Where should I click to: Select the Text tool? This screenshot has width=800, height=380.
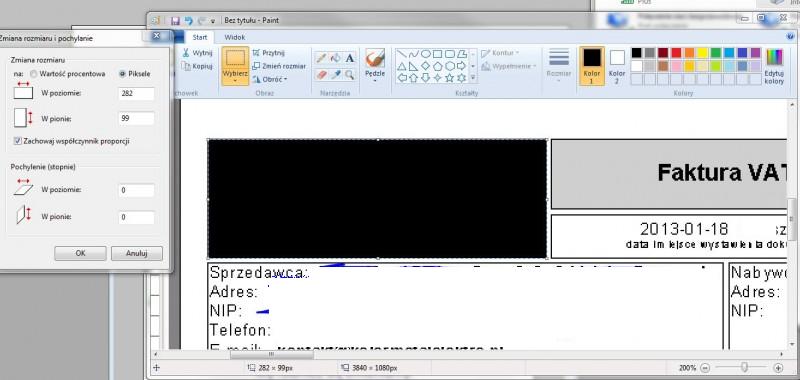tap(349, 58)
